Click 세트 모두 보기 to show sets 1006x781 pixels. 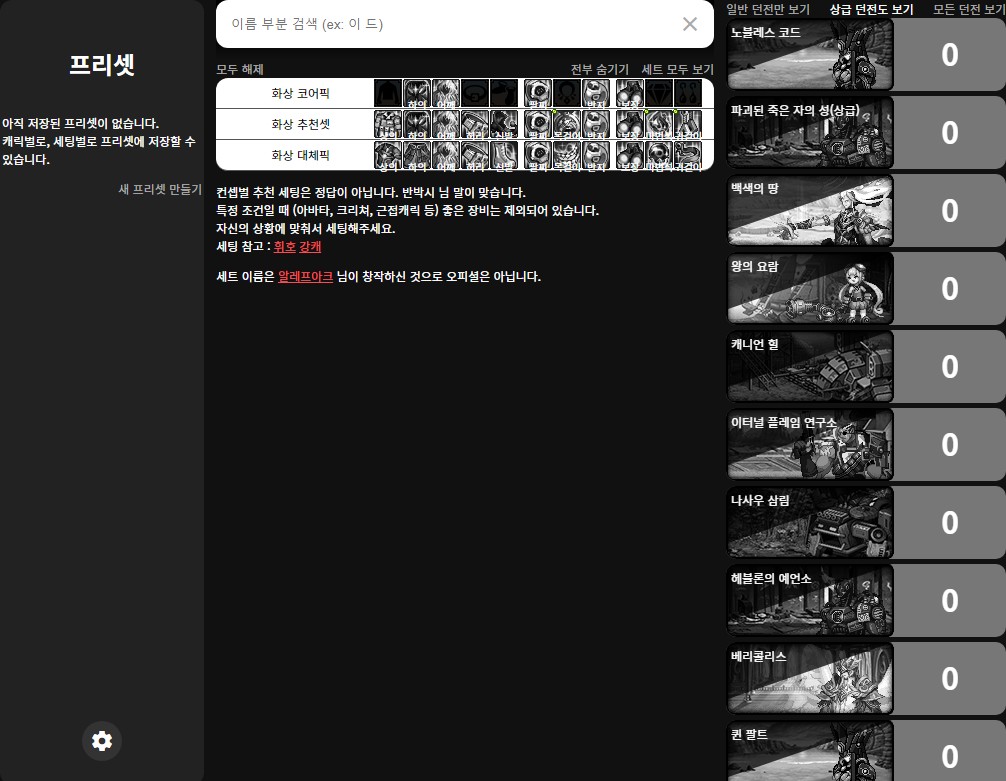pyautogui.click(x=677, y=69)
